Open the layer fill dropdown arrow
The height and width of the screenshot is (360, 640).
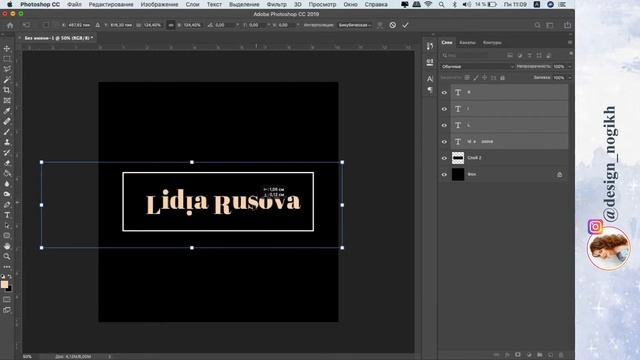click(x=569, y=78)
